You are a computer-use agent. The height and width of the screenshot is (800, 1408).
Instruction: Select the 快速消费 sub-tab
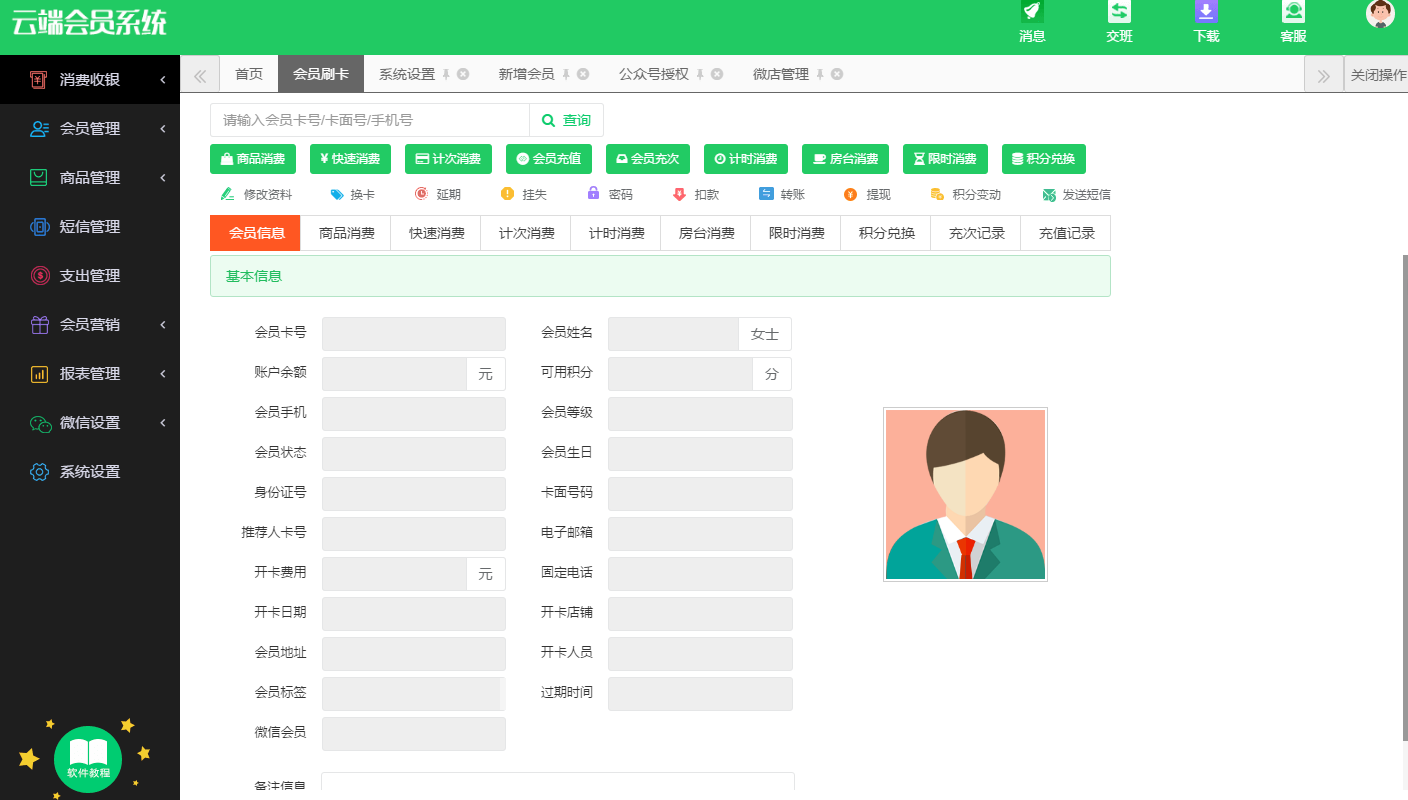coord(436,233)
